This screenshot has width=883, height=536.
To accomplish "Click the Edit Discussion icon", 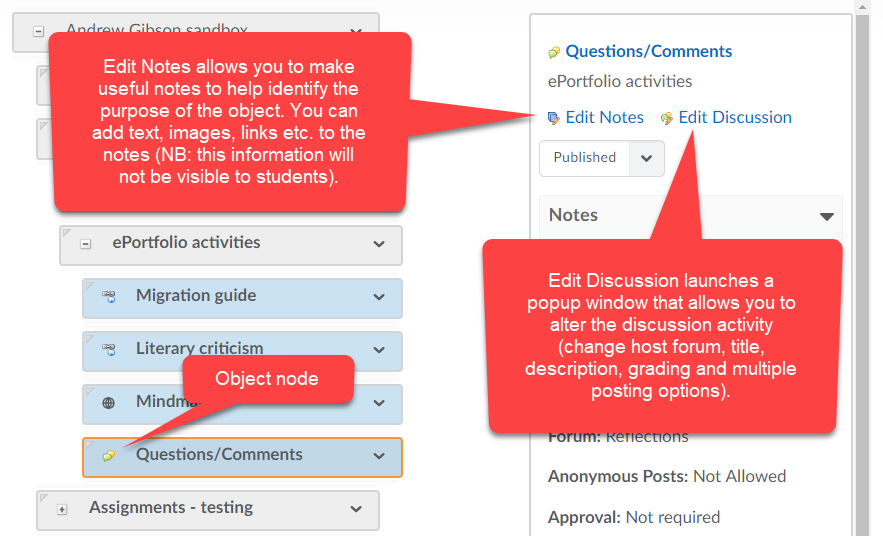I will 667,118.
